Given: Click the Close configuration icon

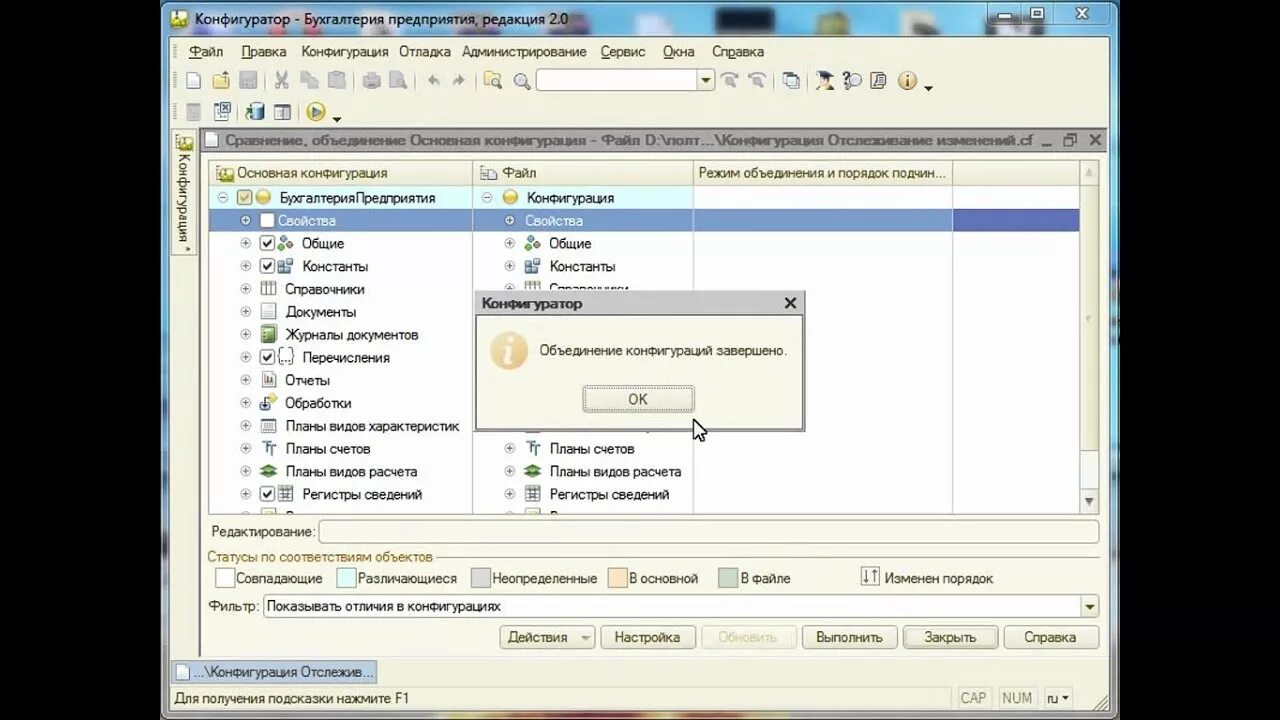Looking at the screenshot, I should click(222, 112).
